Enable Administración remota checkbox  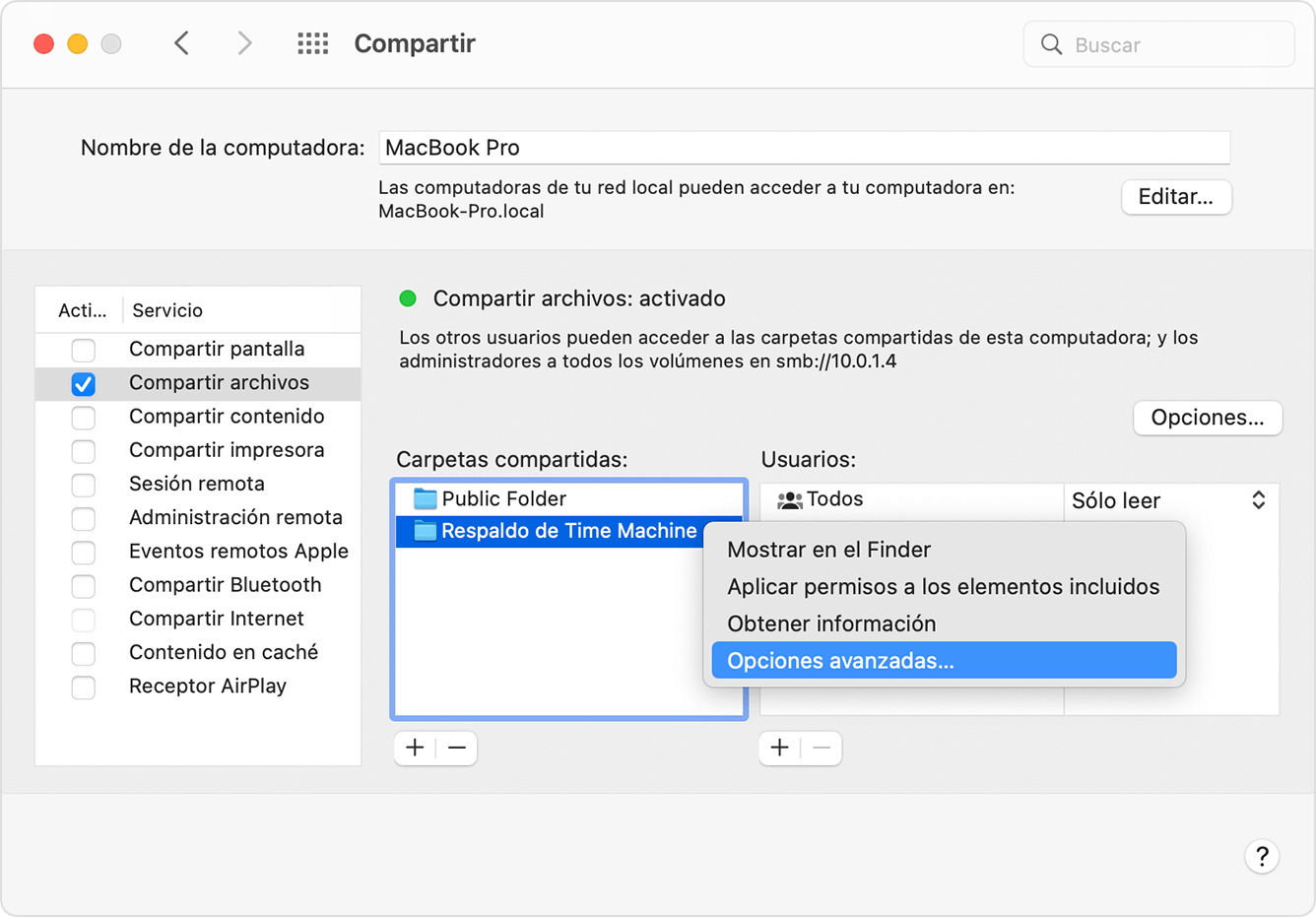tap(84, 518)
